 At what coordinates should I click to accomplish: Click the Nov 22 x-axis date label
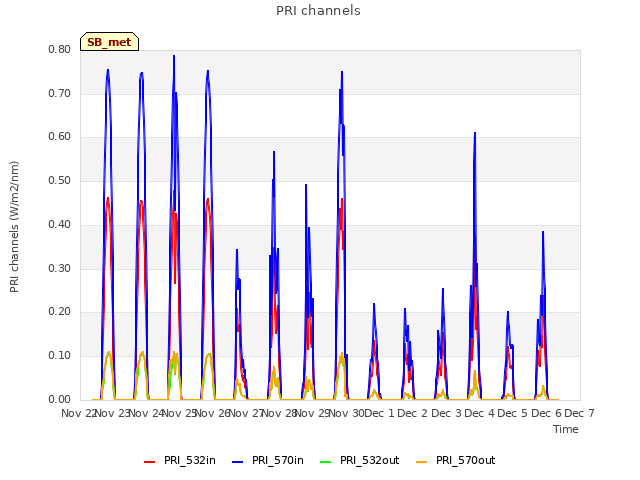[79, 413]
